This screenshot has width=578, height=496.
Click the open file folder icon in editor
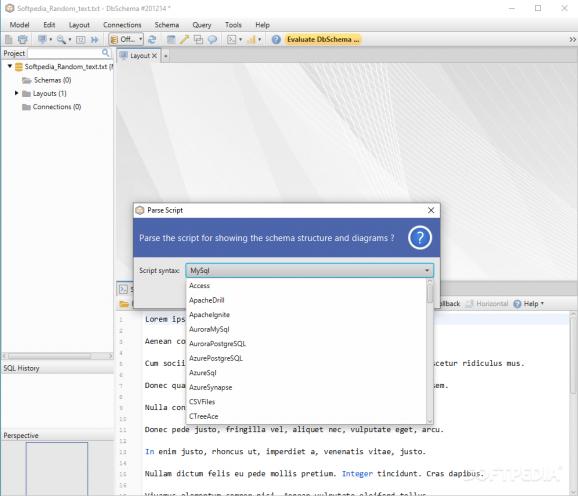coord(124,304)
